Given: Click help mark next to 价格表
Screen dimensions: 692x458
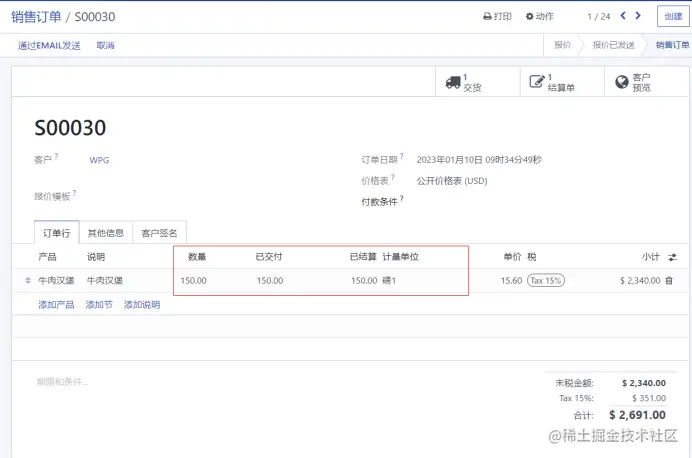Looking at the screenshot, I should (393, 177).
